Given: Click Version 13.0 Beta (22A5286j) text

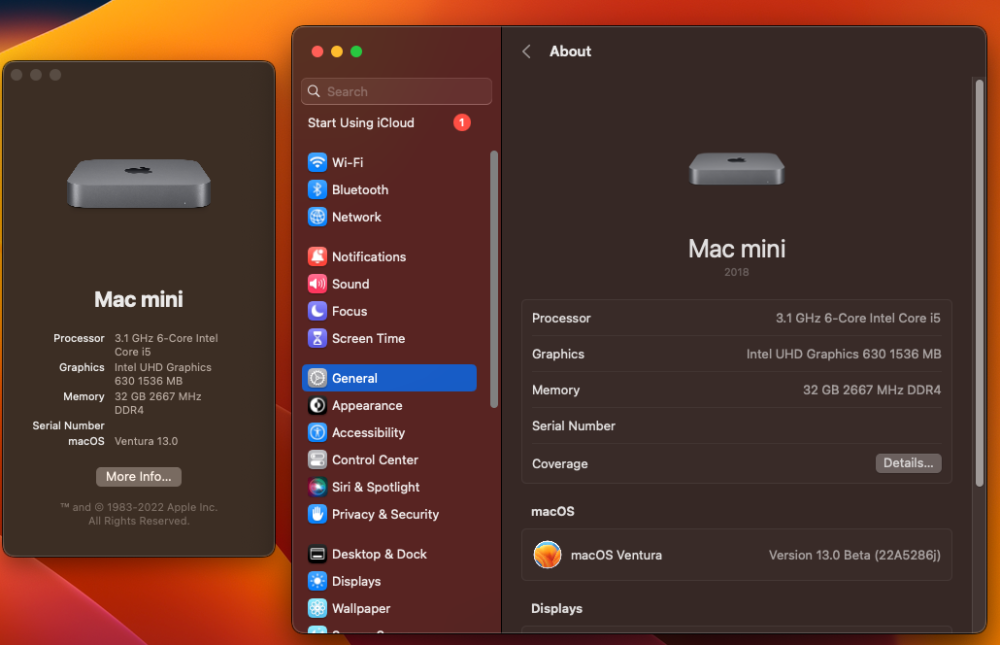Looking at the screenshot, I should click(855, 555).
